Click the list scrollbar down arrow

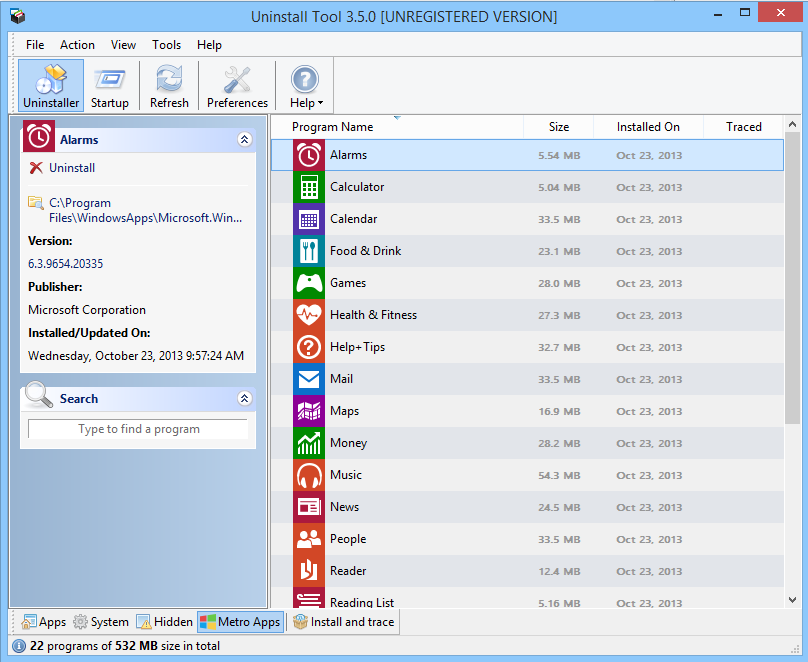(793, 600)
